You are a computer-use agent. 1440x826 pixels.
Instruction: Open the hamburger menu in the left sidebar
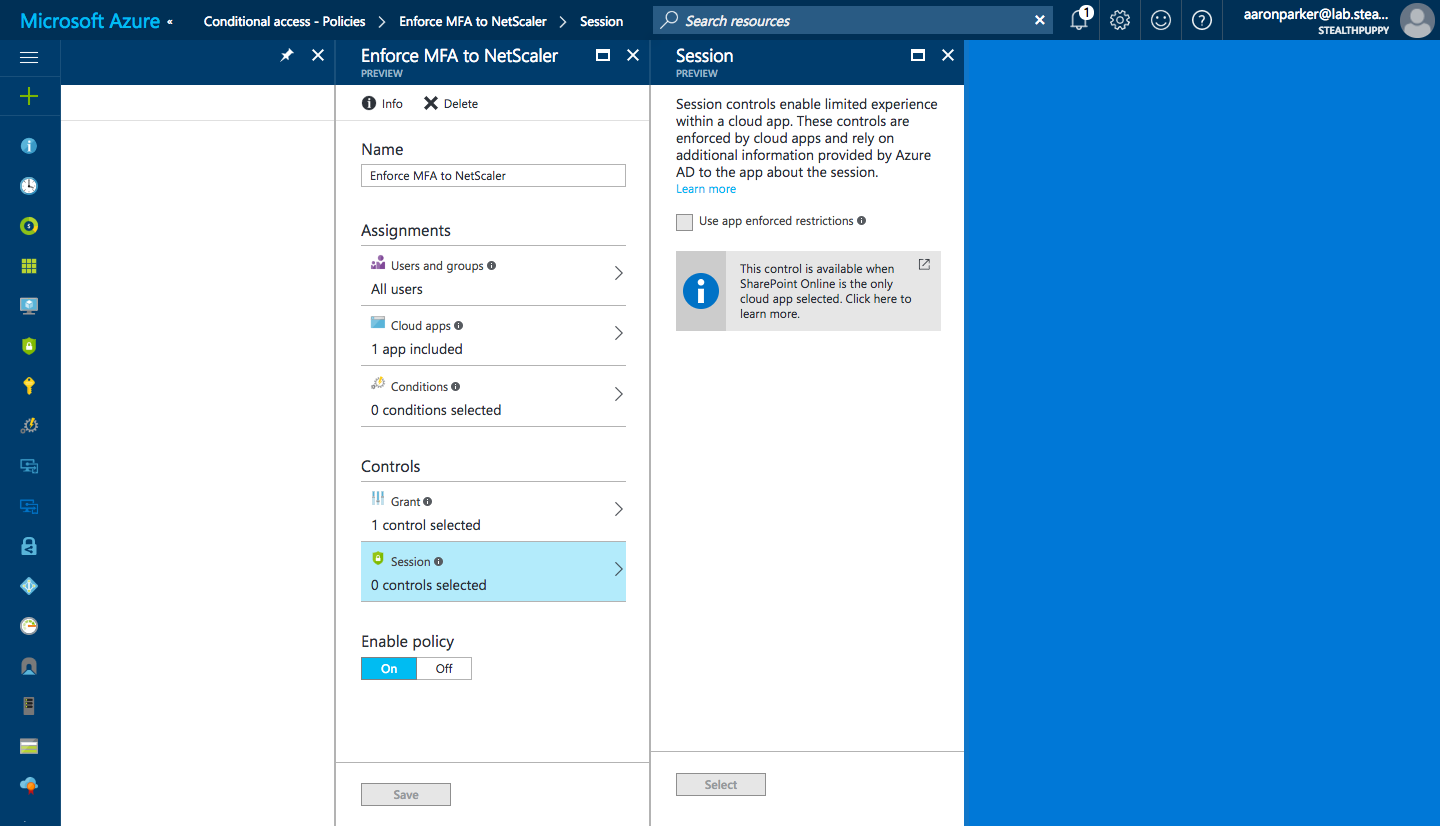pyautogui.click(x=29, y=58)
